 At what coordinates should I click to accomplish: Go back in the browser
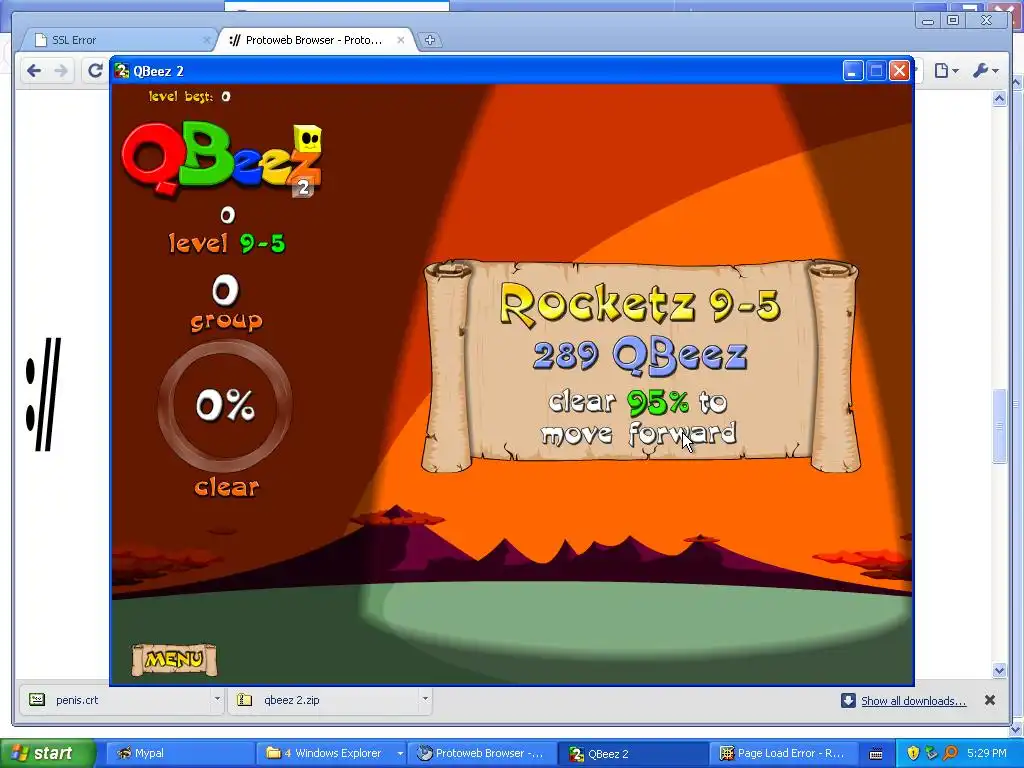pos(34,71)
